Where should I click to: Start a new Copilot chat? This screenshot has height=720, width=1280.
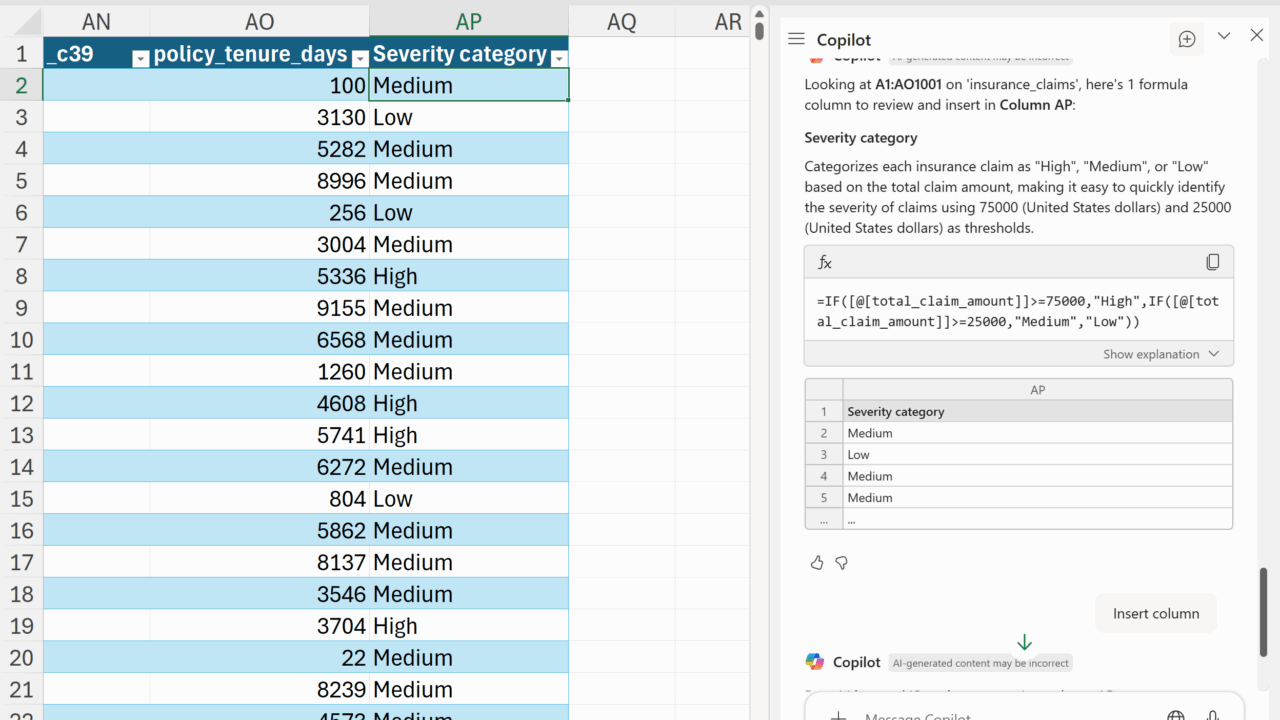pyautogui.click(x=1187, y=39)
